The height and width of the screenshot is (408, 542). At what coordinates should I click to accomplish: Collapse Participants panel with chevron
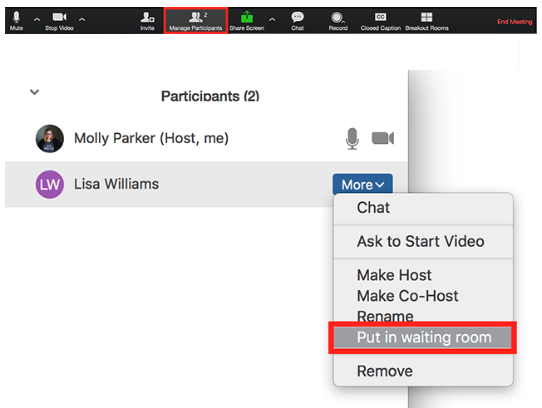point(34,92)
